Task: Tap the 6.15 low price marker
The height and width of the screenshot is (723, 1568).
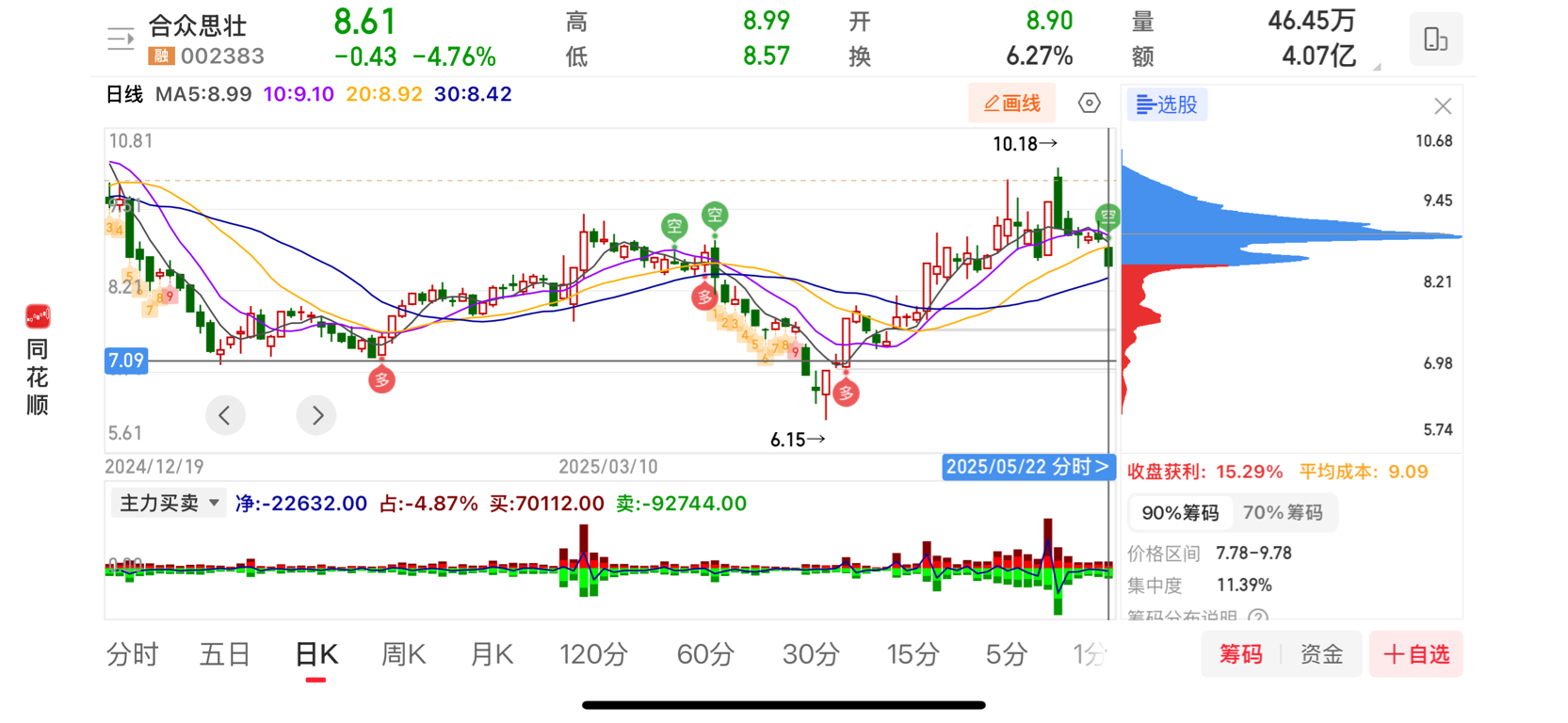Action: pos(798,440)
